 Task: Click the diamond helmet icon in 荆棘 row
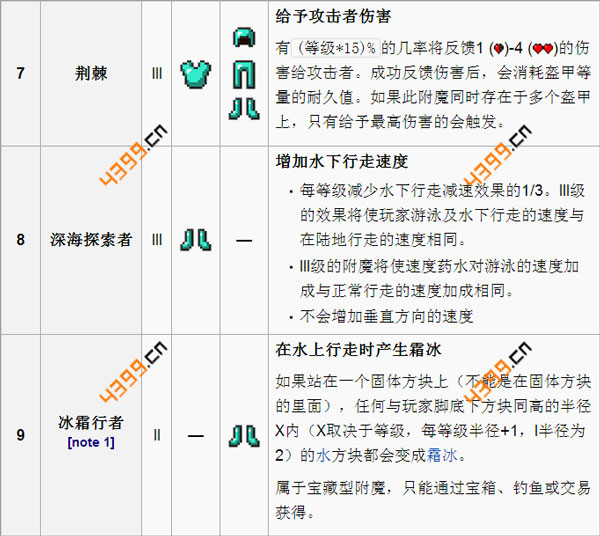pos(244,37)
